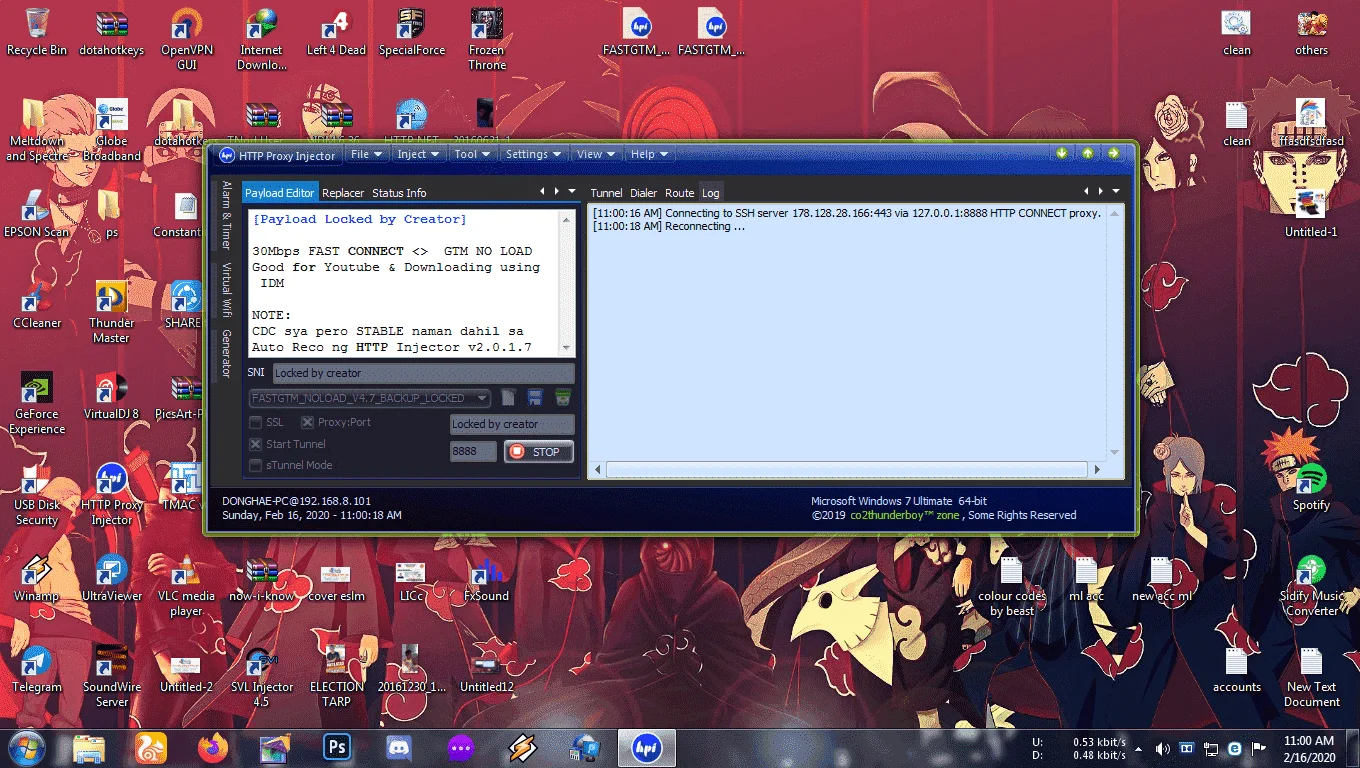Image resolution: width=1360 pixels, height=768 pixels.
Task: Open the Tool menu dropdown
Action: [x=472, y=154]
